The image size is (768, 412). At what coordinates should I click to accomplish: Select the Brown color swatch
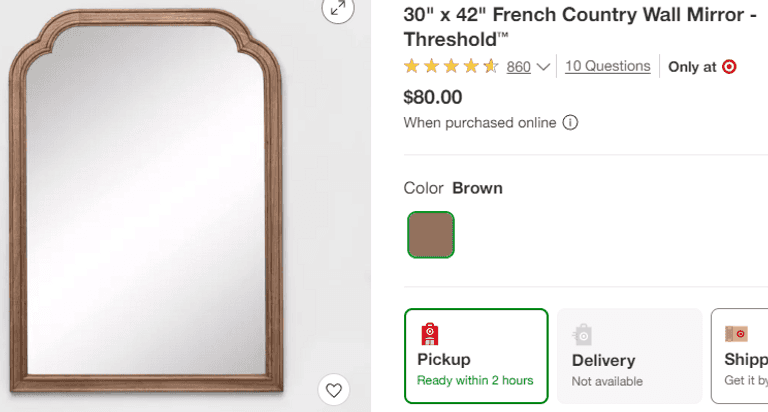pos(431,235)
